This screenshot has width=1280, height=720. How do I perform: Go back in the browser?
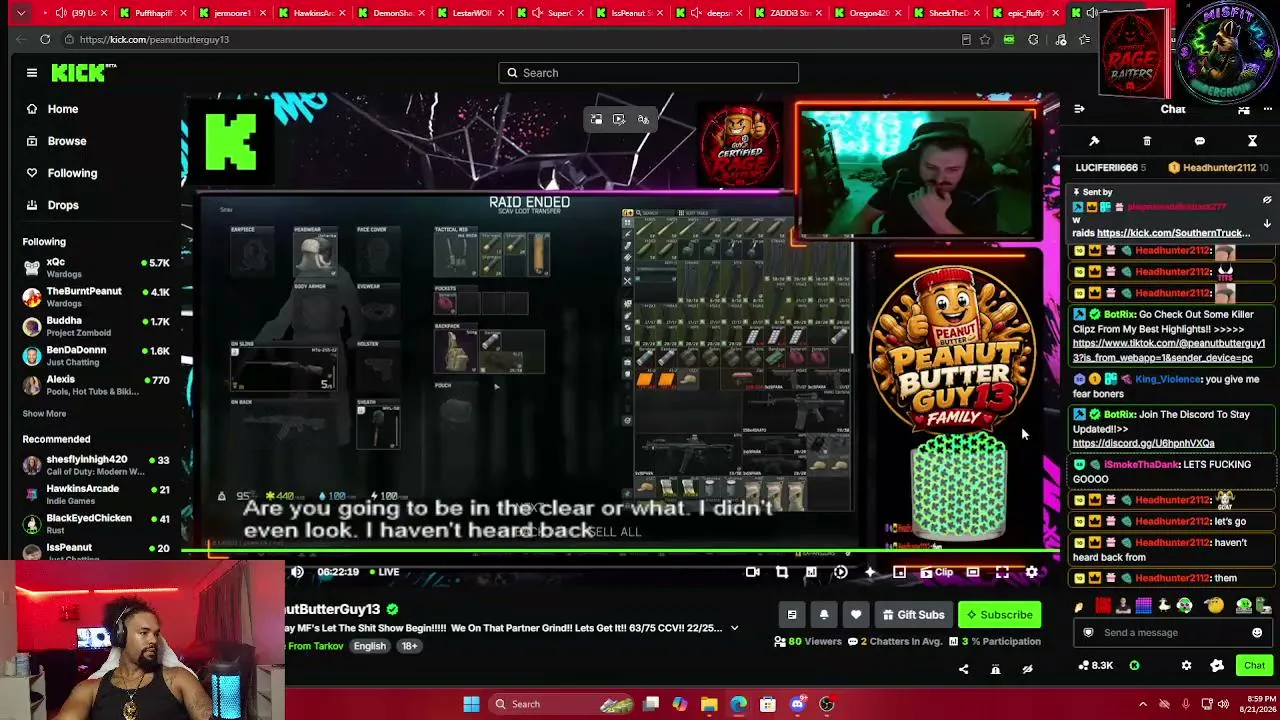21,39
